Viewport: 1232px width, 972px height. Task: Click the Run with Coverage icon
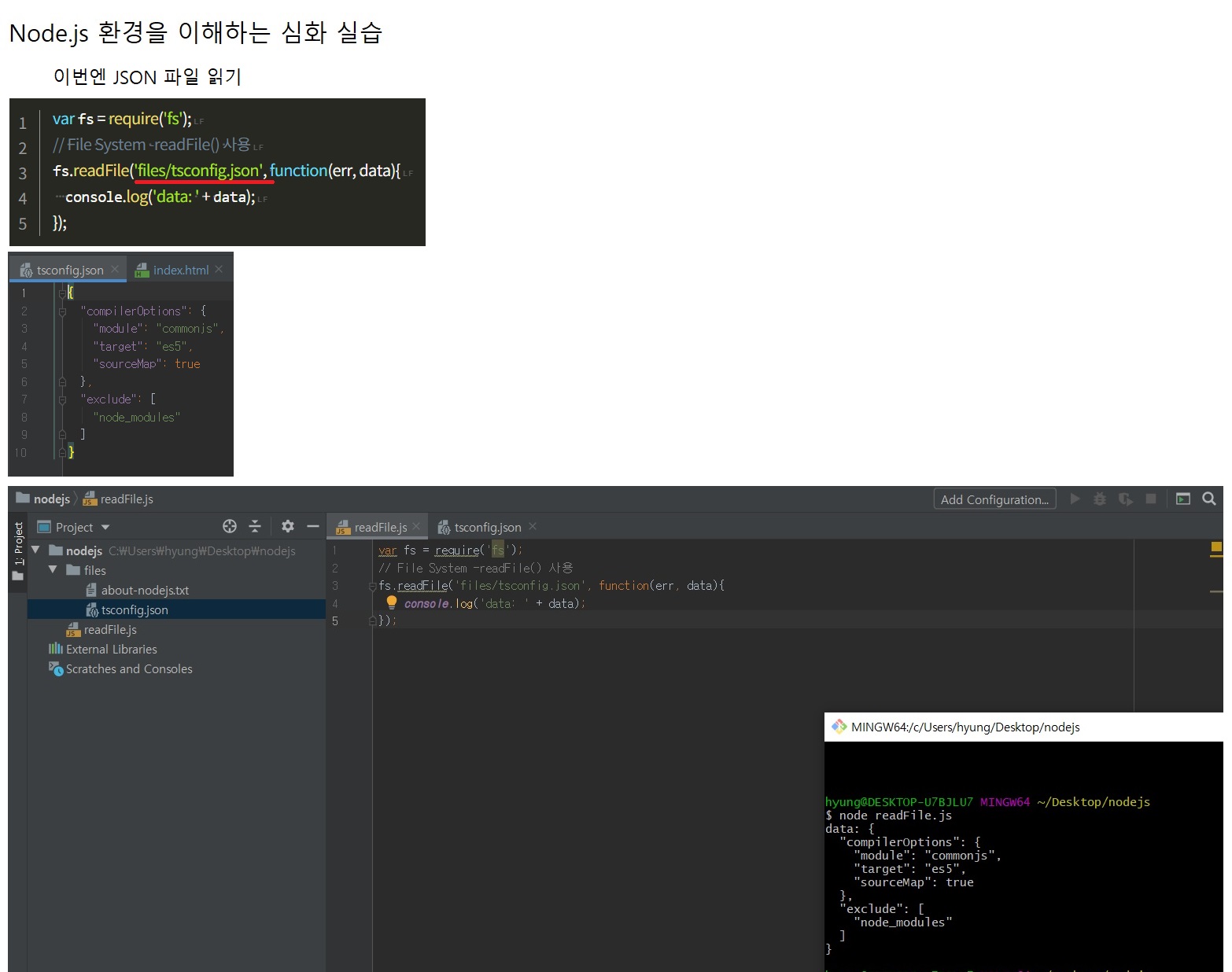click(1126, 499)
